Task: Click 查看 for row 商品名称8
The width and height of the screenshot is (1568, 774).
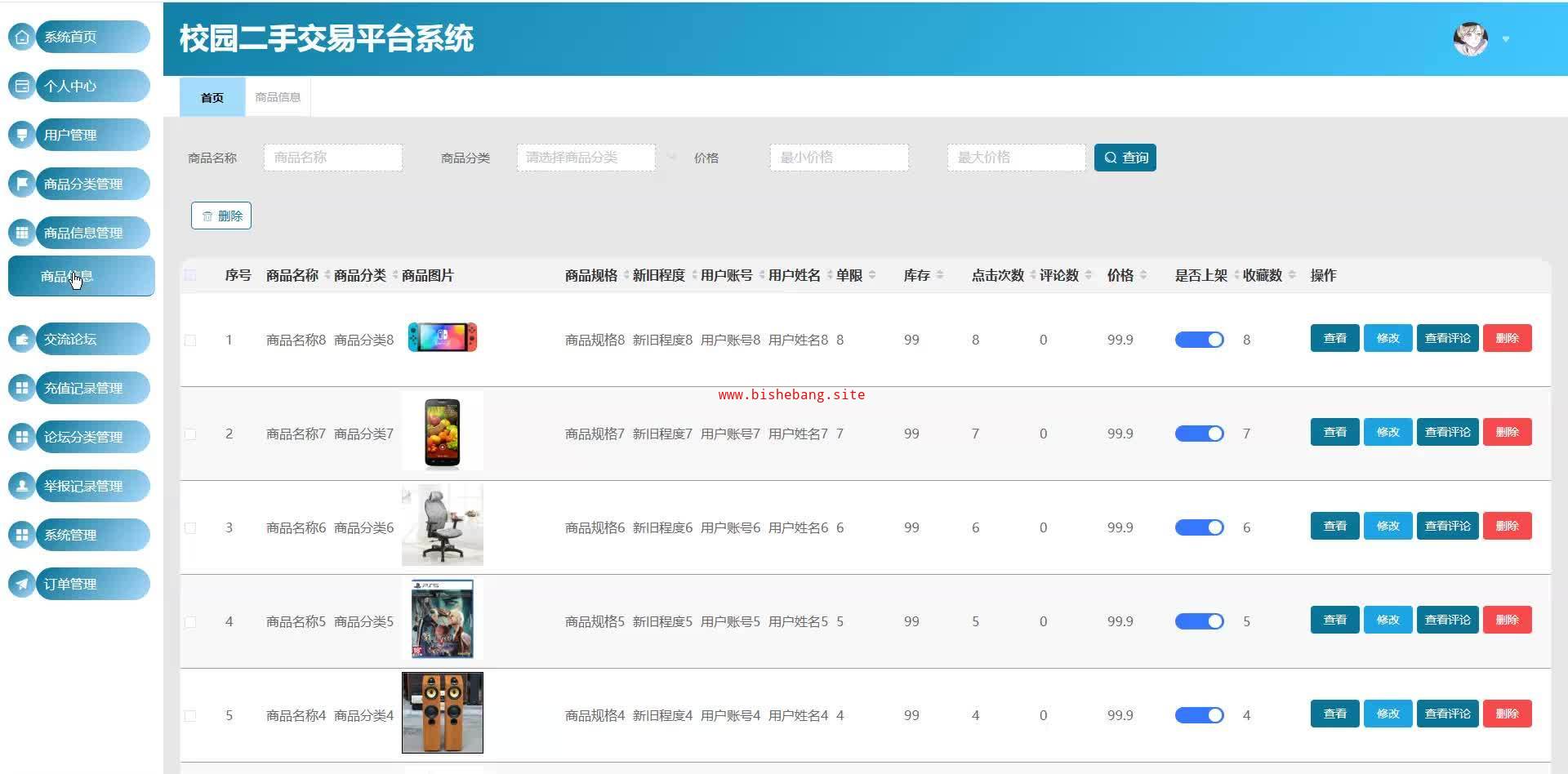Action: pos(1335,338)
